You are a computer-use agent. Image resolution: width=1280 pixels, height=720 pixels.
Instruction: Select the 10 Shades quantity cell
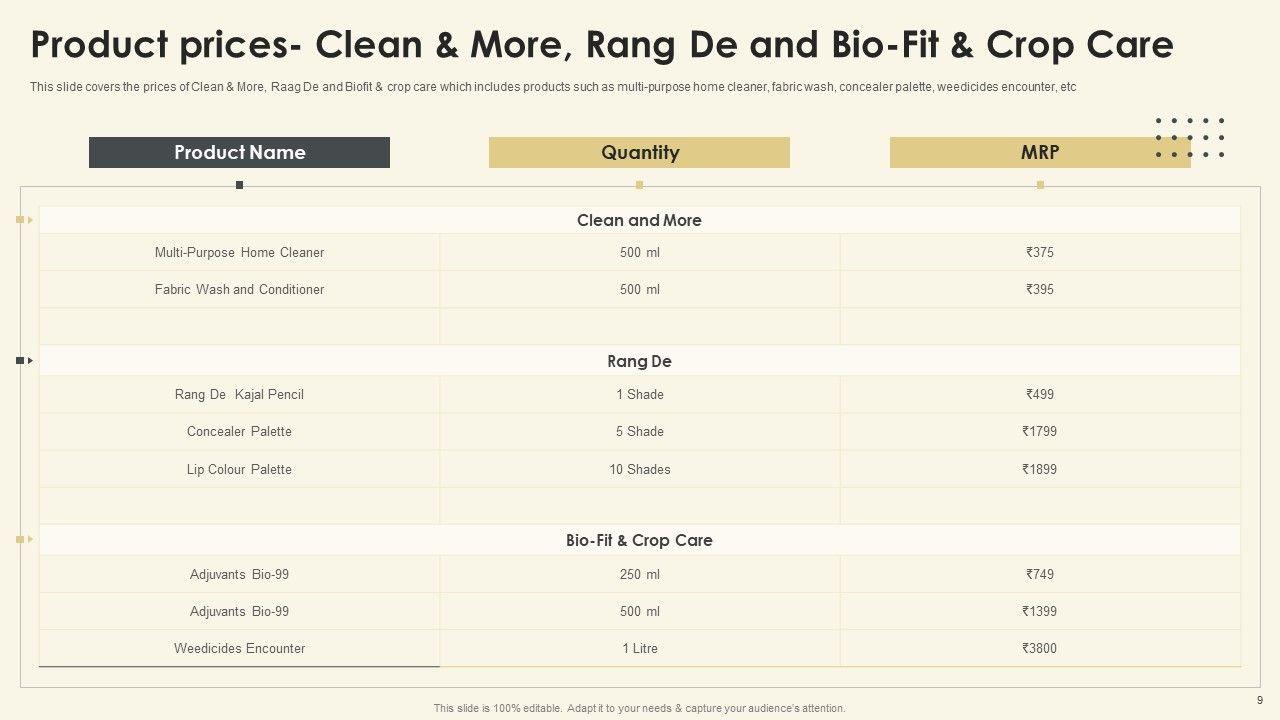(639, 469)
